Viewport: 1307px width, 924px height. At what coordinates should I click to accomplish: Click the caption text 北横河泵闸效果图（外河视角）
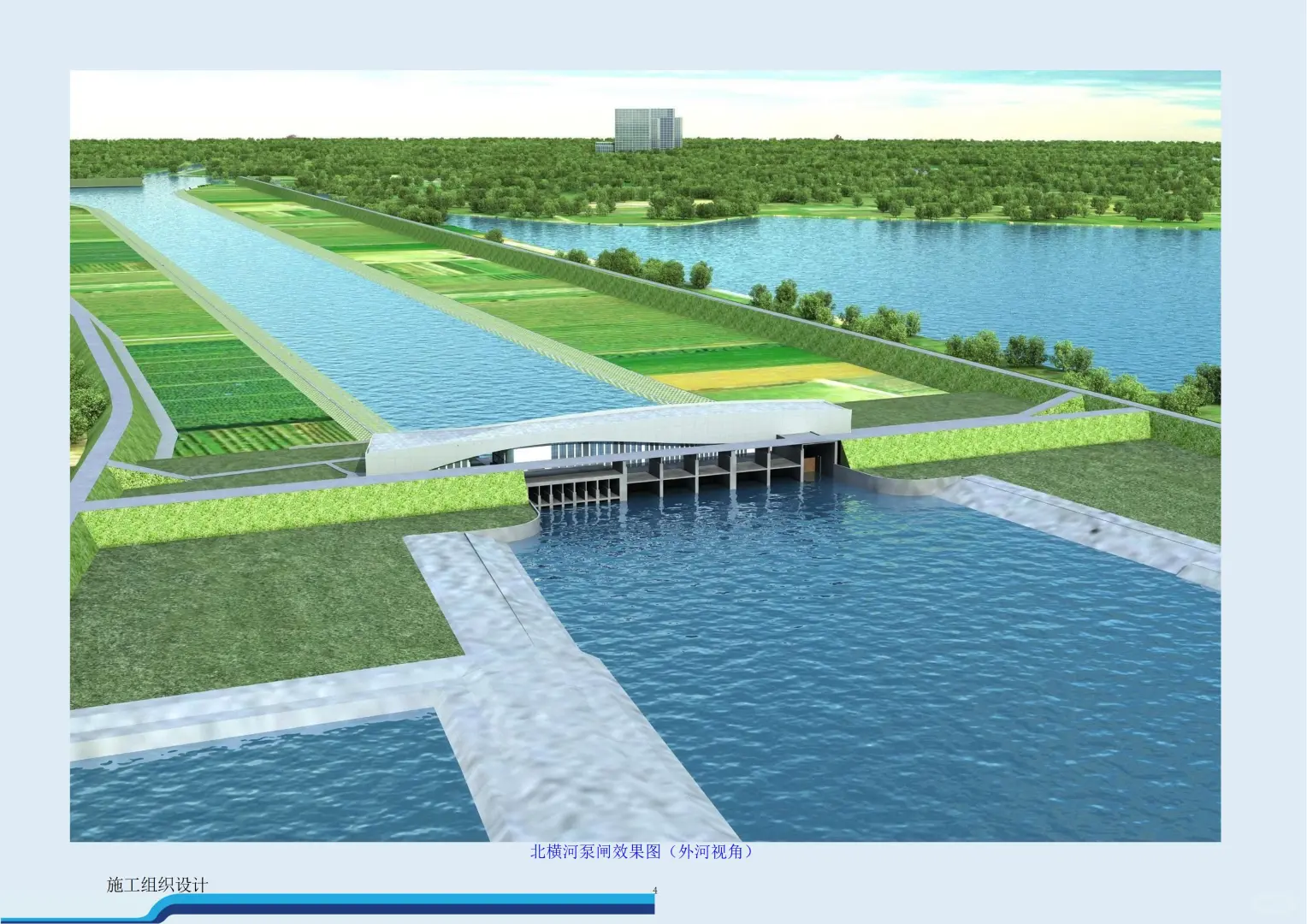click(x=645, y=852)
